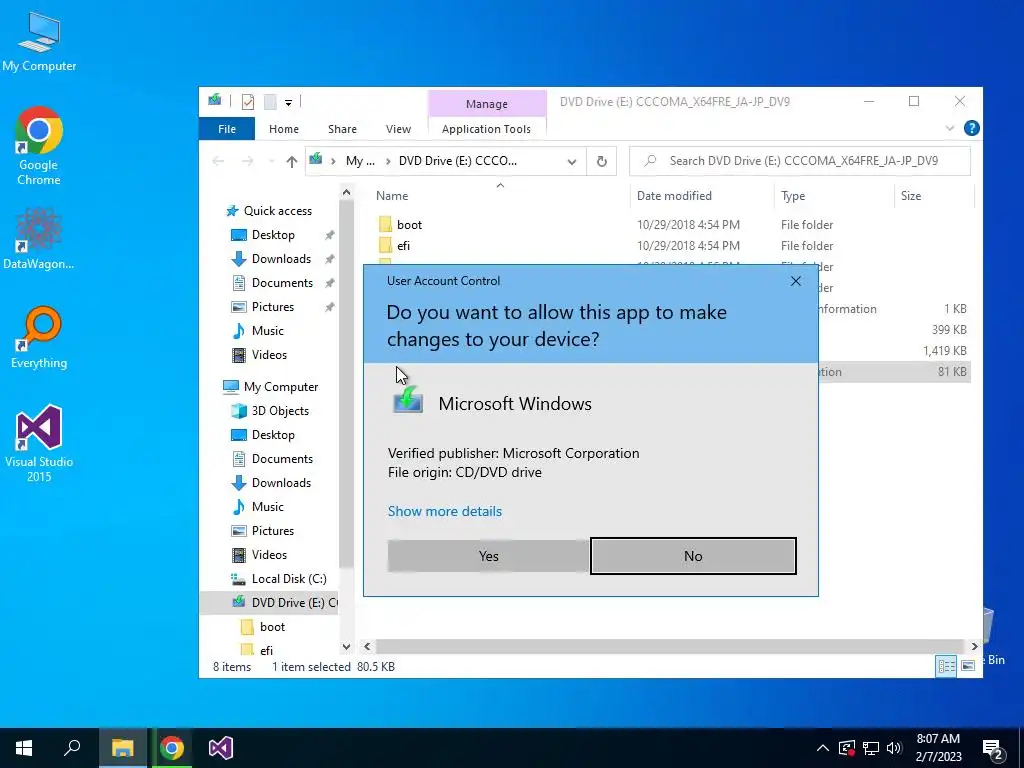Open the Application Tools tab
The image size is (1024, 768).
point(487,129)
